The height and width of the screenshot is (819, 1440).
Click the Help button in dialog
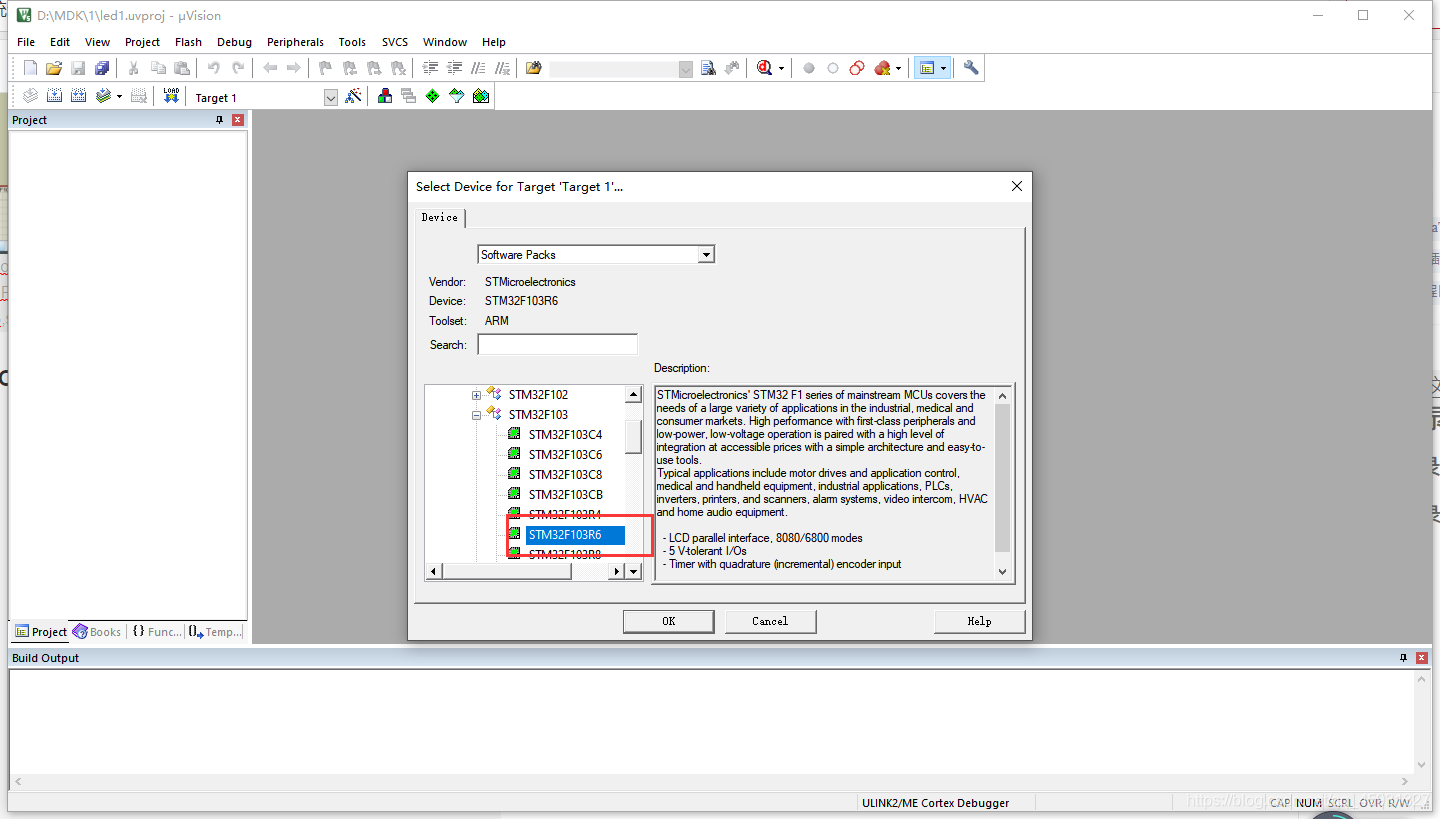tap(979, 621)
